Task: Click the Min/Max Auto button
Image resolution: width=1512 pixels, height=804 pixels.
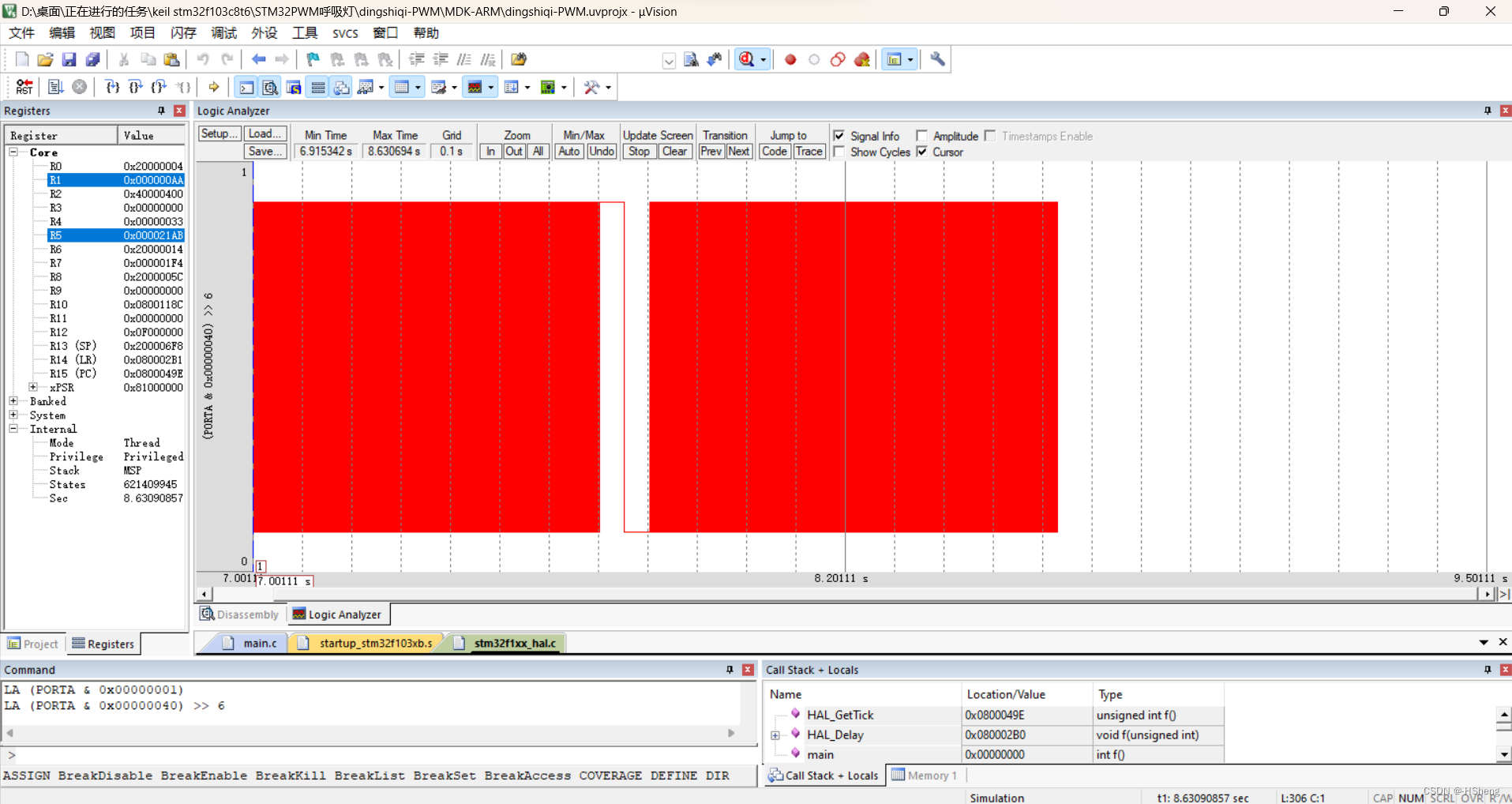Action: tap(569, 151)
